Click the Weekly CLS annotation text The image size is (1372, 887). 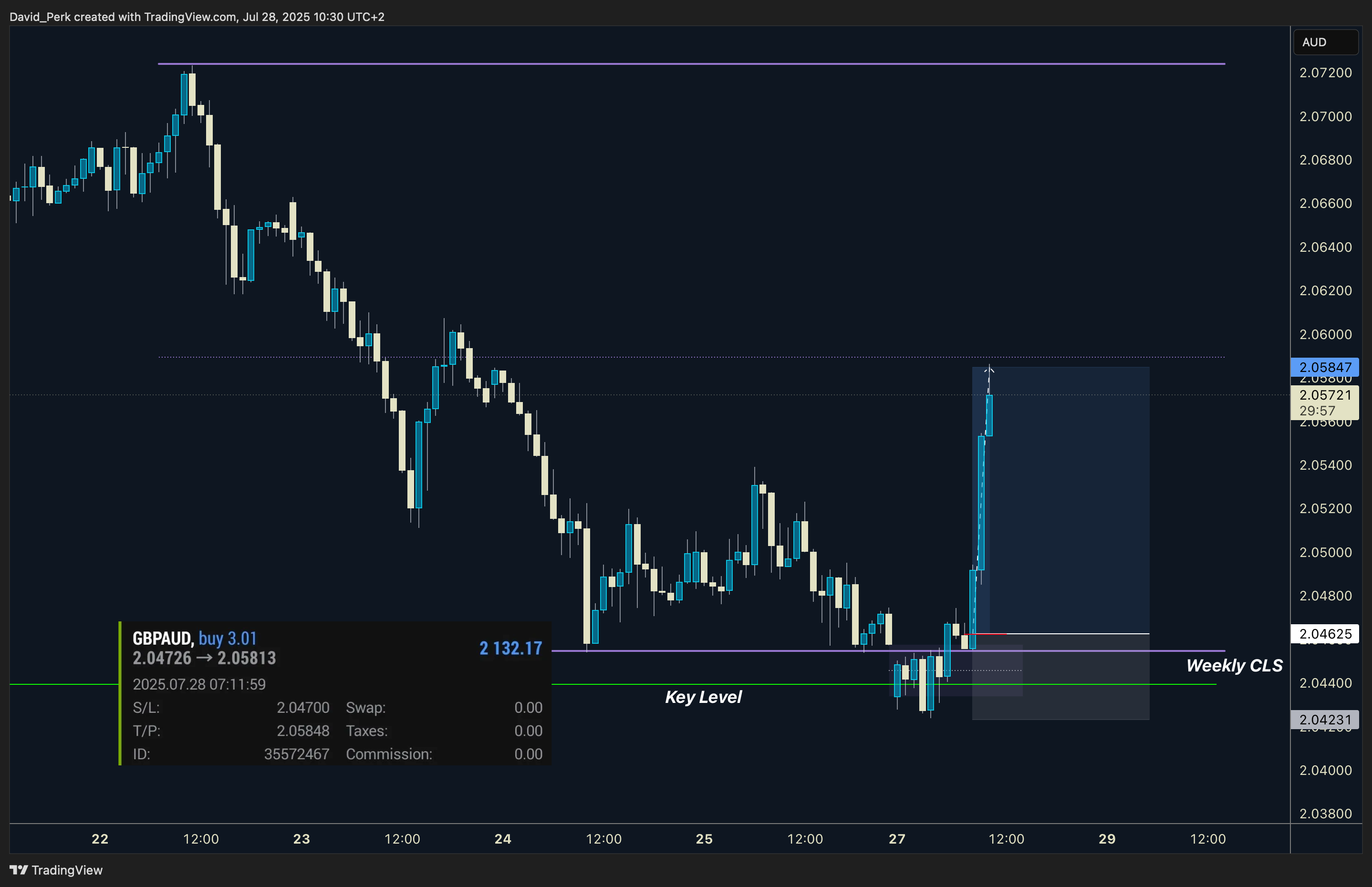[1234, 666]
